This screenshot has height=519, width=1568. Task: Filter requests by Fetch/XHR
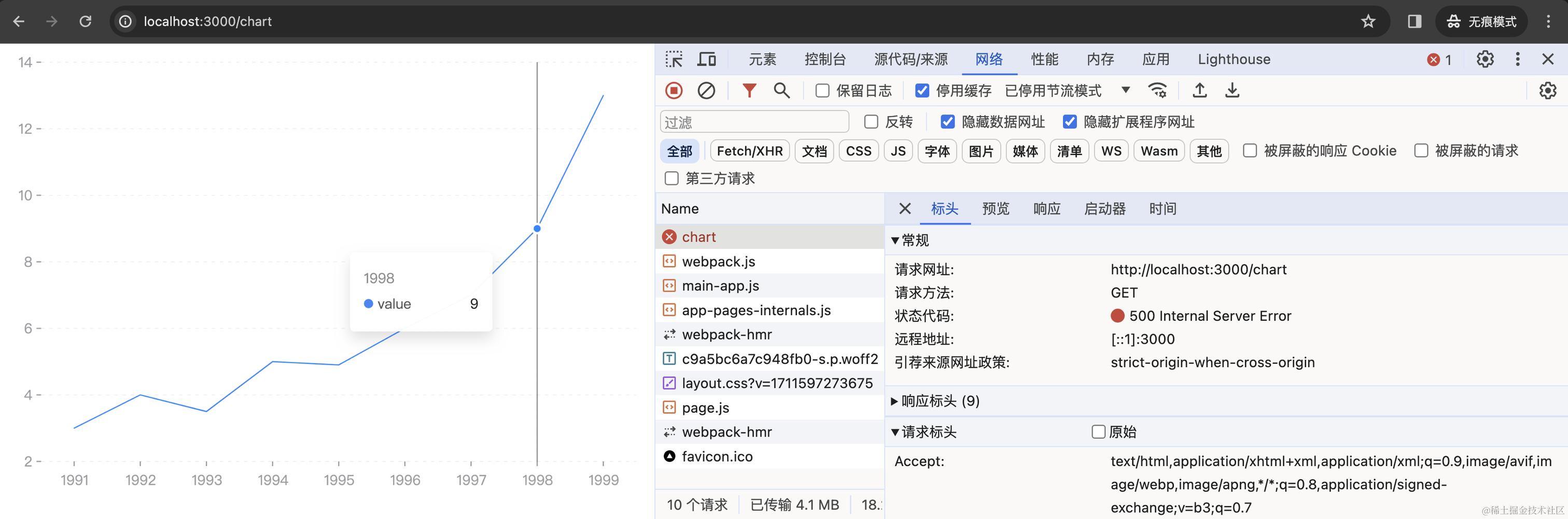[750, 151]
